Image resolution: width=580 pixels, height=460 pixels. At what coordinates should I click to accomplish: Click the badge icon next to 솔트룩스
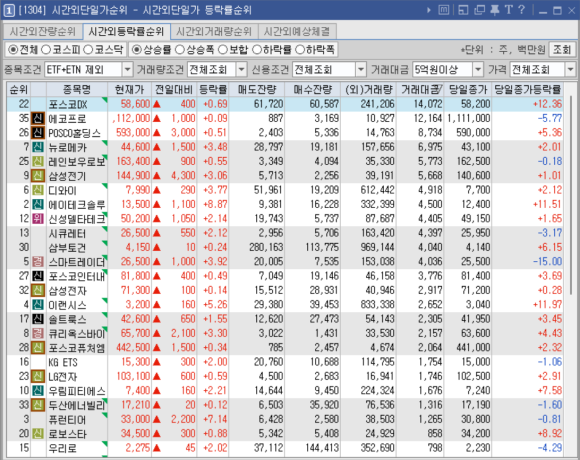pyautogui.click(x=38, y=319)
